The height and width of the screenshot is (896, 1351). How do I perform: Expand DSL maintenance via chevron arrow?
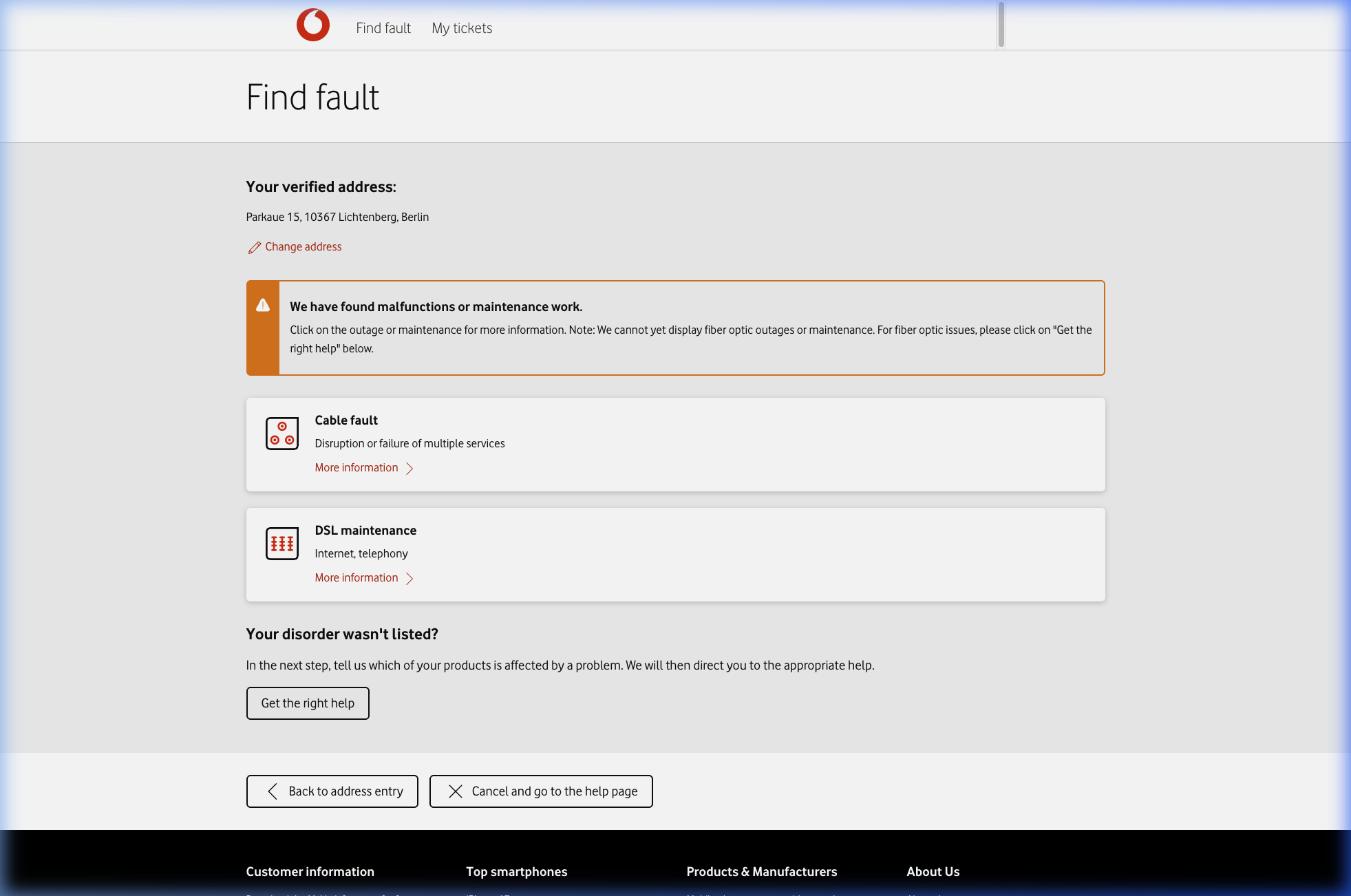pyautogui.click(x=409, y=579)
